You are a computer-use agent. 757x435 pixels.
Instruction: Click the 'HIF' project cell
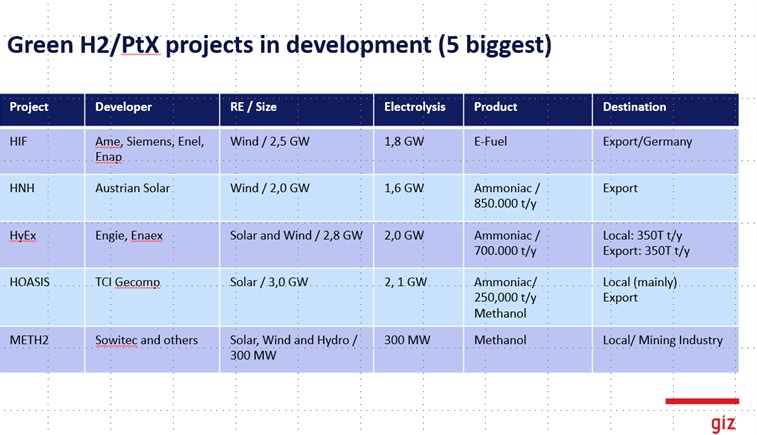point(42,151)
